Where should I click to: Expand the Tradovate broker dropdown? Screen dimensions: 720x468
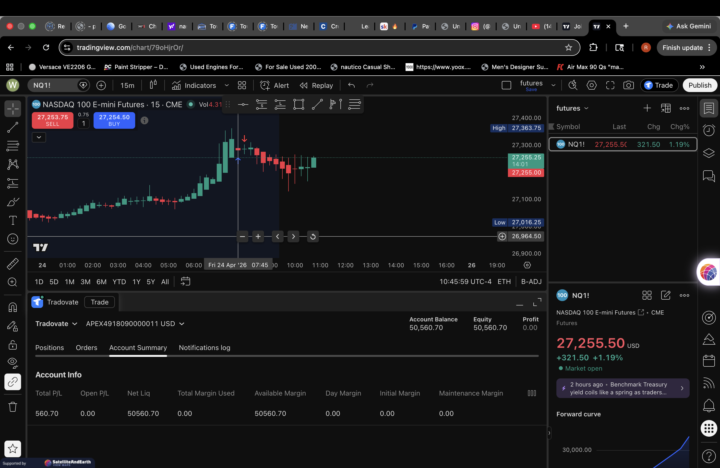tap(56, 324)
